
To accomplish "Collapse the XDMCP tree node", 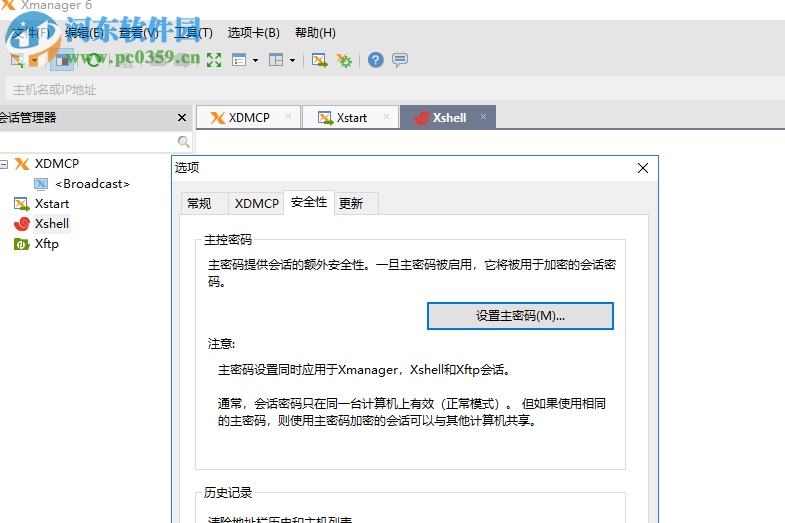I will pos(4,164).
